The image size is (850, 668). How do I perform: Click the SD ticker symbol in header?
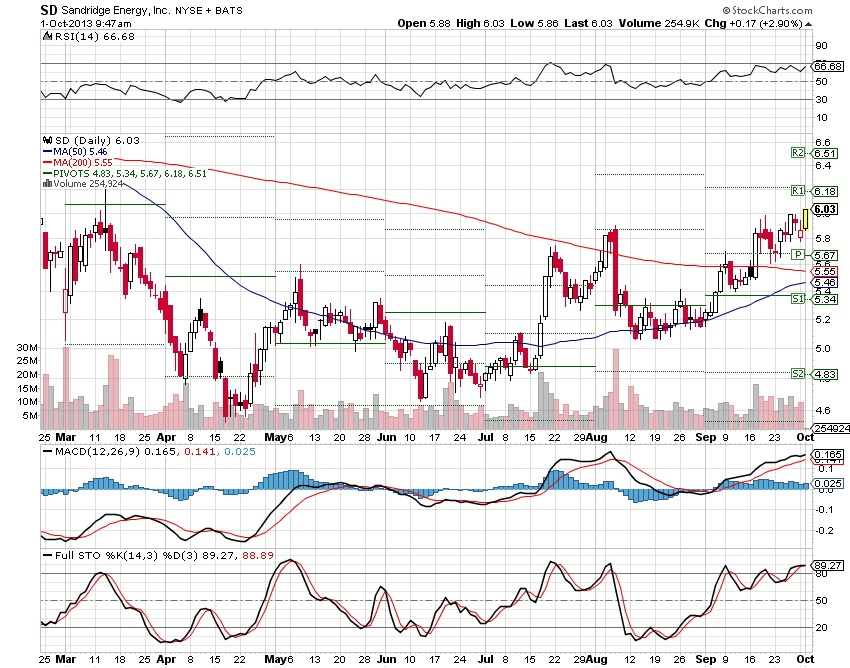click(x=49, y=10)
